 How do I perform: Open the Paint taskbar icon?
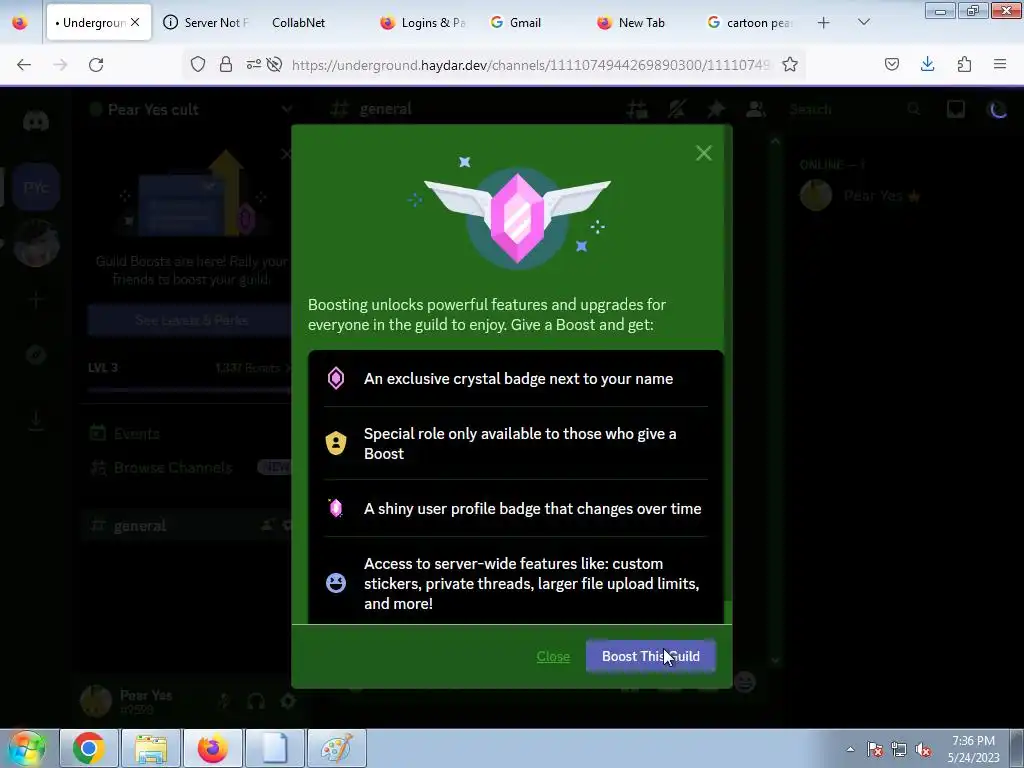coord(337,748)
